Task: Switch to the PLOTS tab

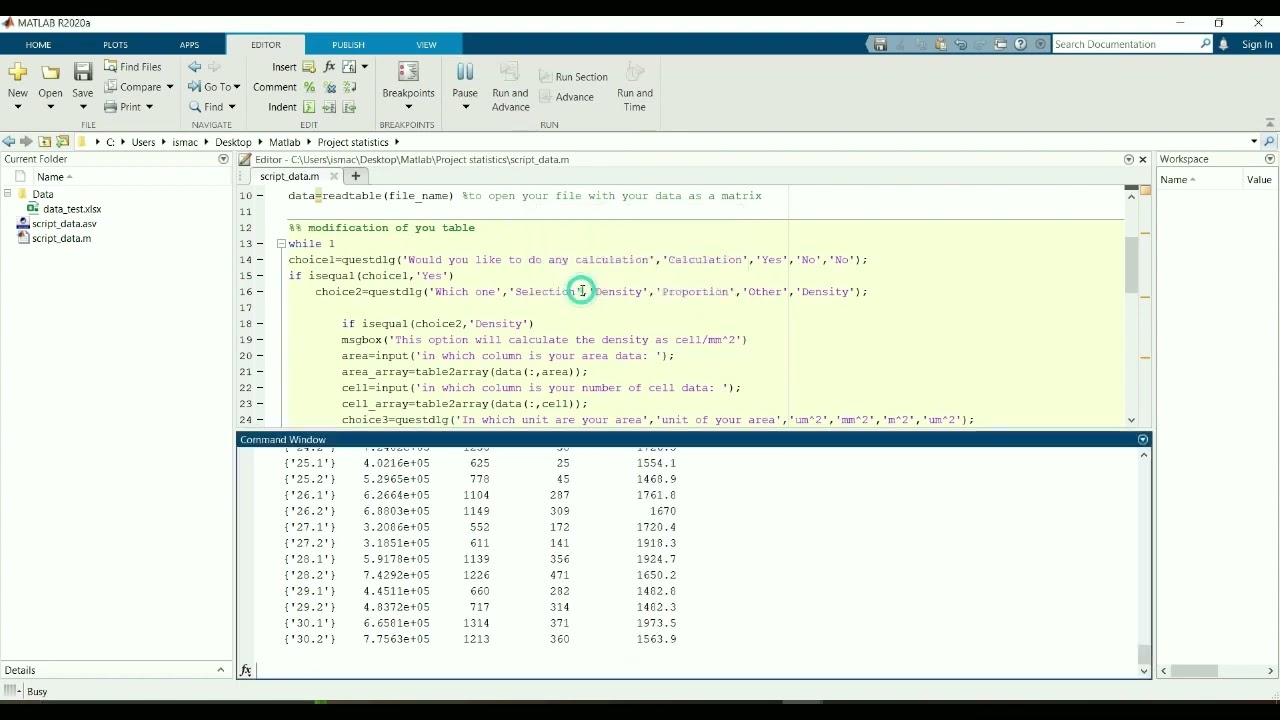Action: (115, 44)
